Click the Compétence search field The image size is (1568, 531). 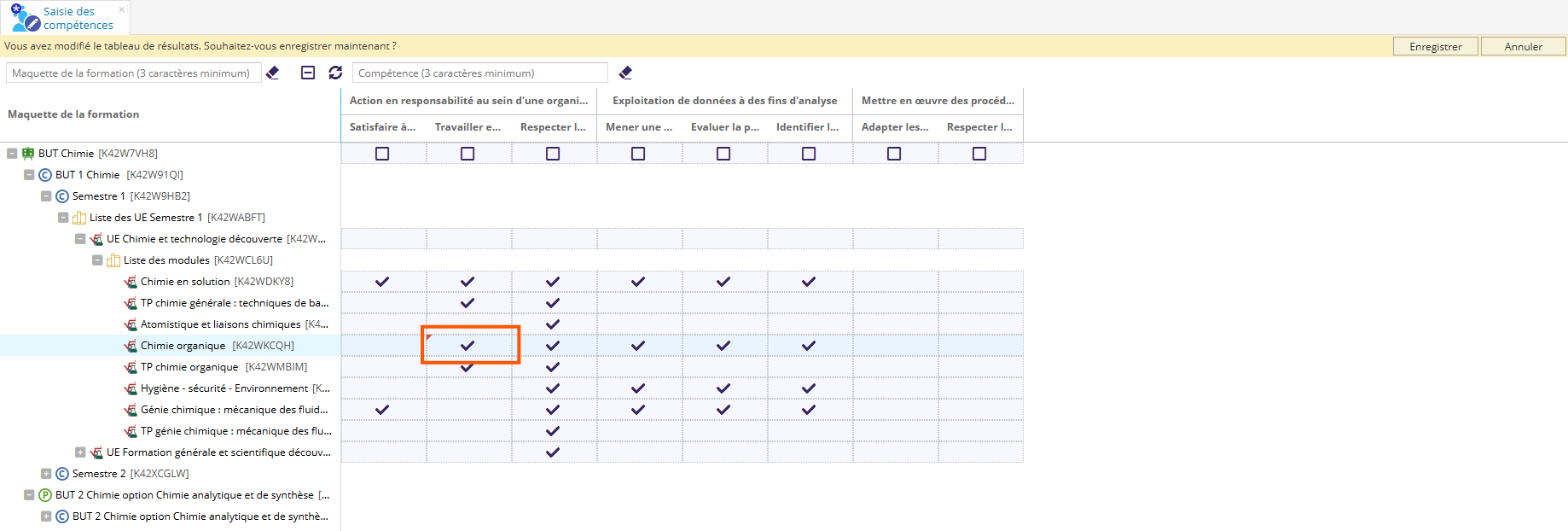479,73
